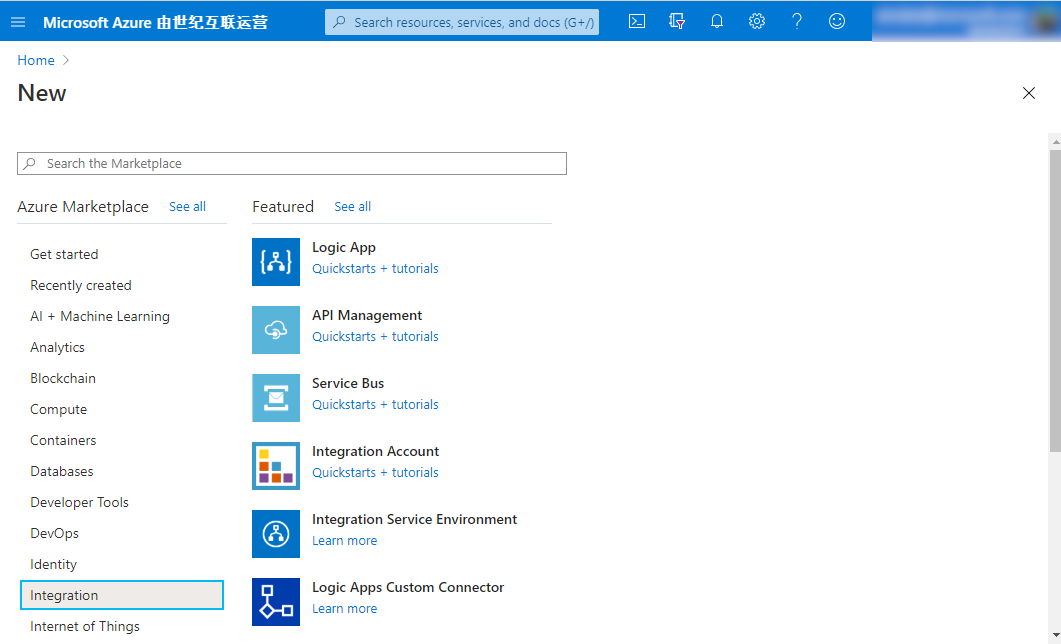The height and width of the screenshot is (644, 1061).
Task: Click the Service Bus icon
Action: [x=276, y=398]
